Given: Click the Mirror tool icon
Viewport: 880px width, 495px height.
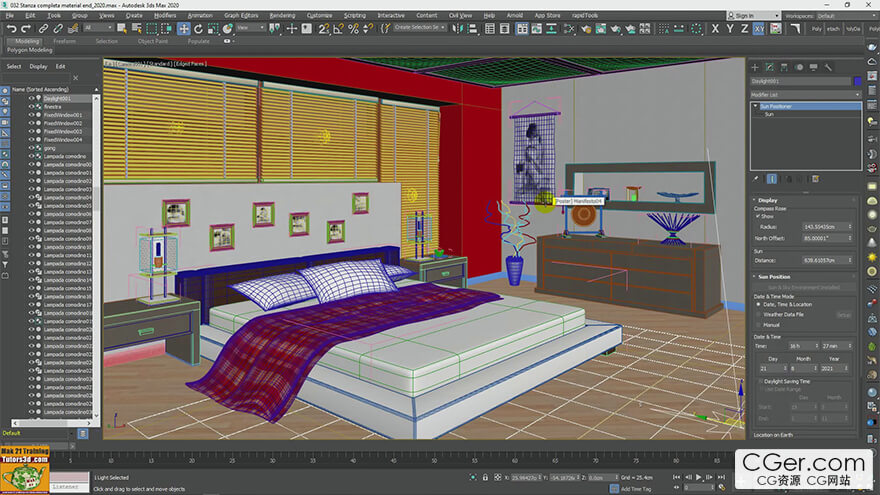Looking at the screenshot, I should [457, 29].
